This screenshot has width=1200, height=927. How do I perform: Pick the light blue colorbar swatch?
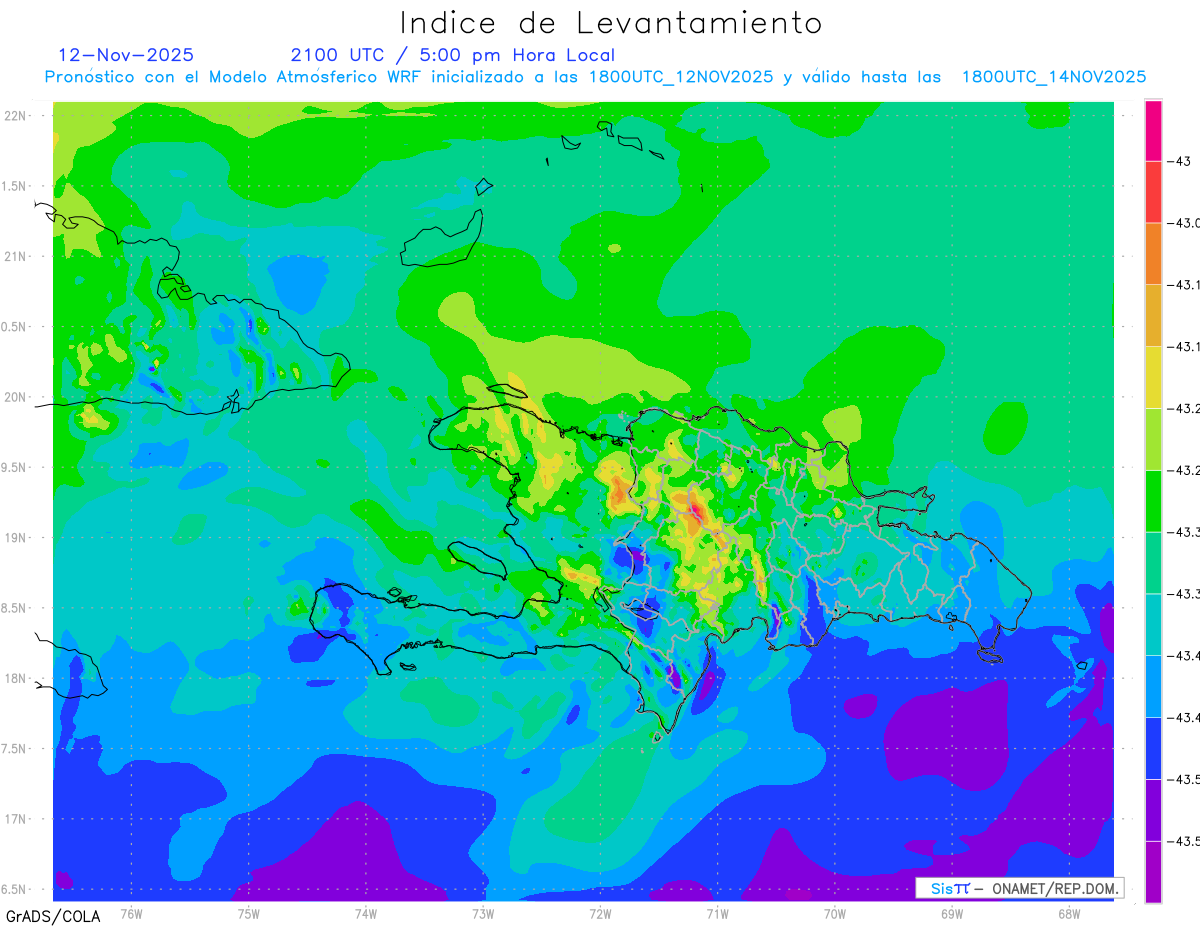(x=1153, y=686)
